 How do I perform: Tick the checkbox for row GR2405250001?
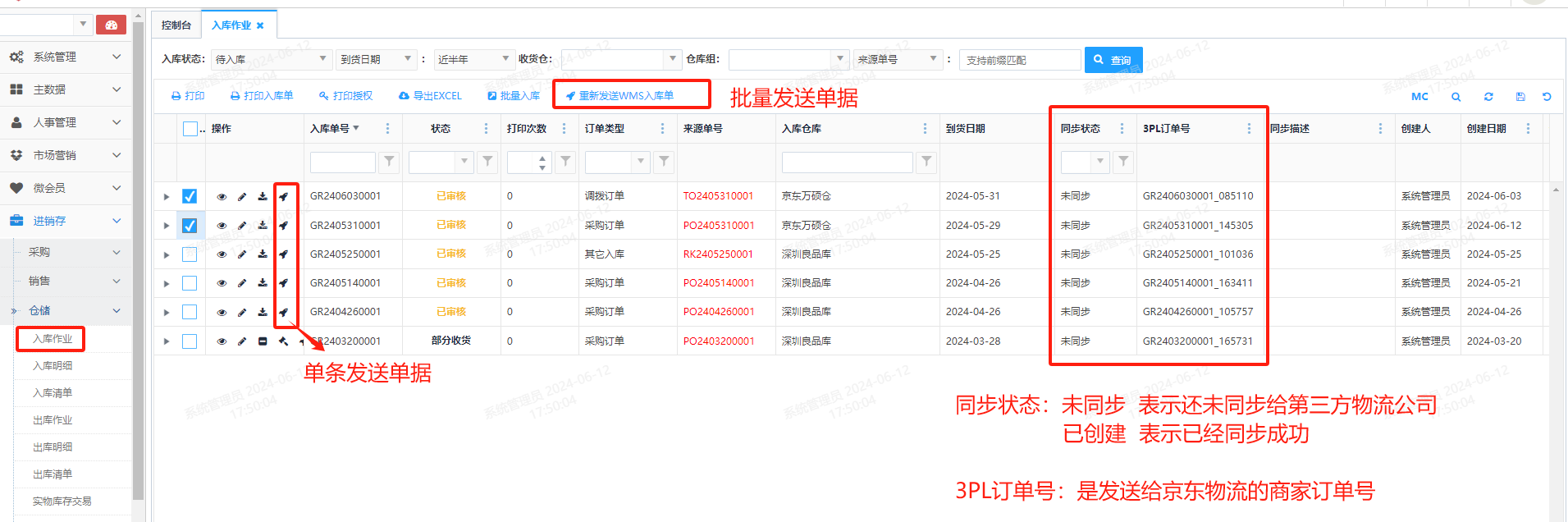pyautogui.click(x=190, y=254)
